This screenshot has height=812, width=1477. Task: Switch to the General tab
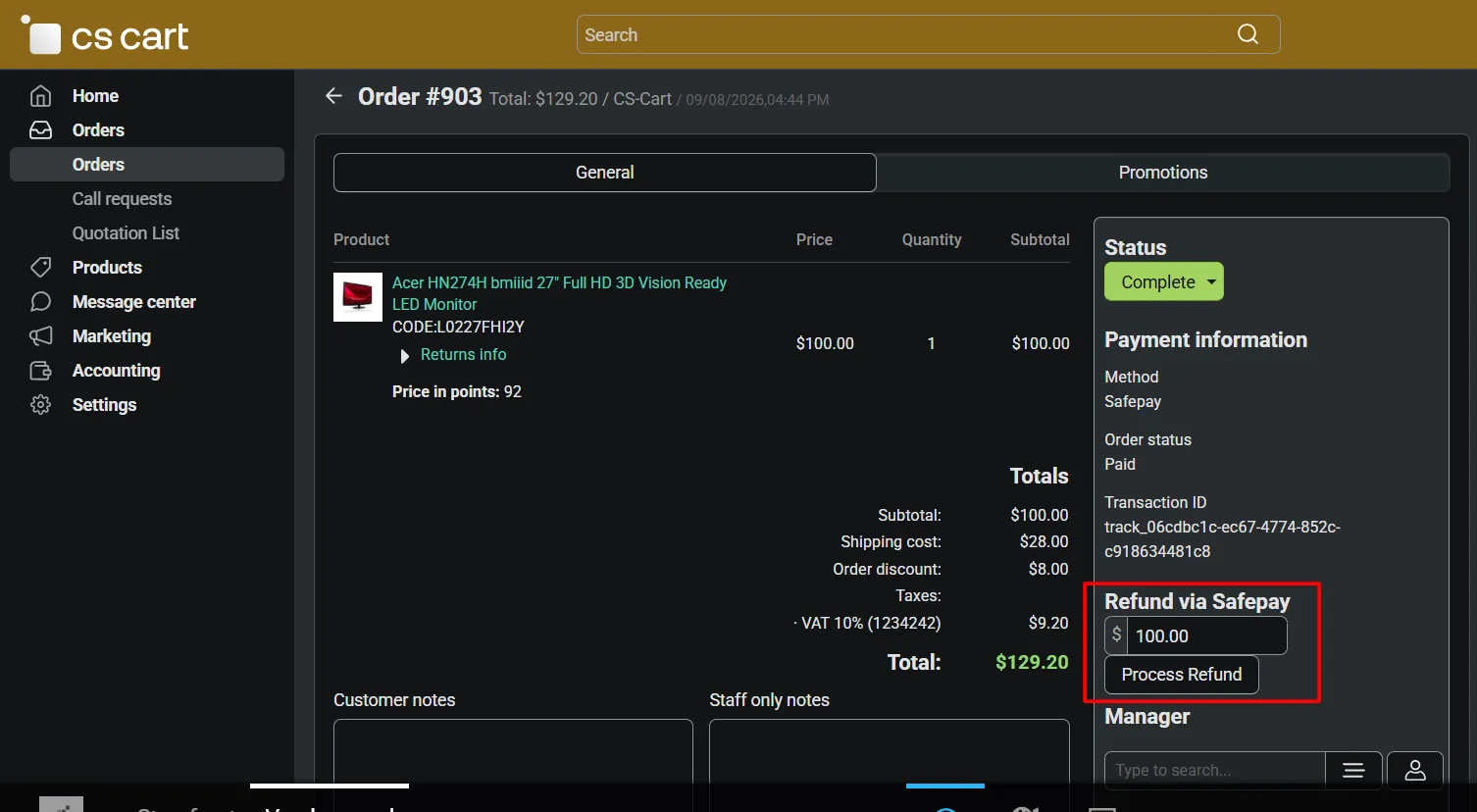pos(605,173)
